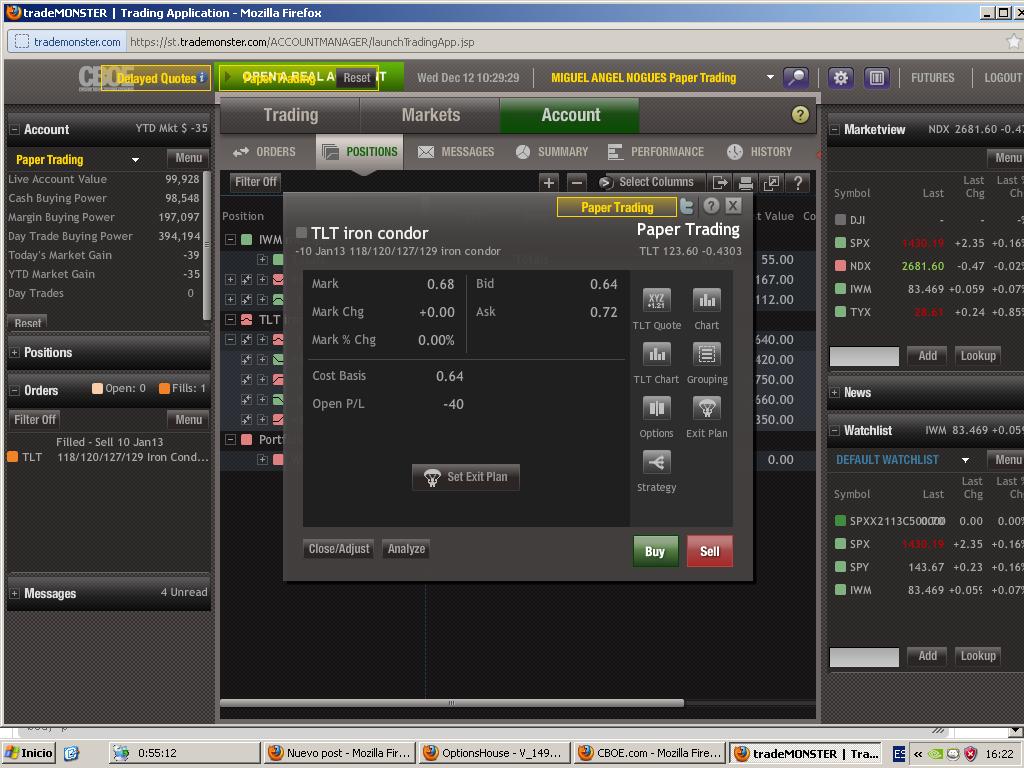Toggle the SPXX2113C500000 box in Watchlist
Image resolution: width=1024 pixels, height=768 pixels.
[x=840, y=520]
